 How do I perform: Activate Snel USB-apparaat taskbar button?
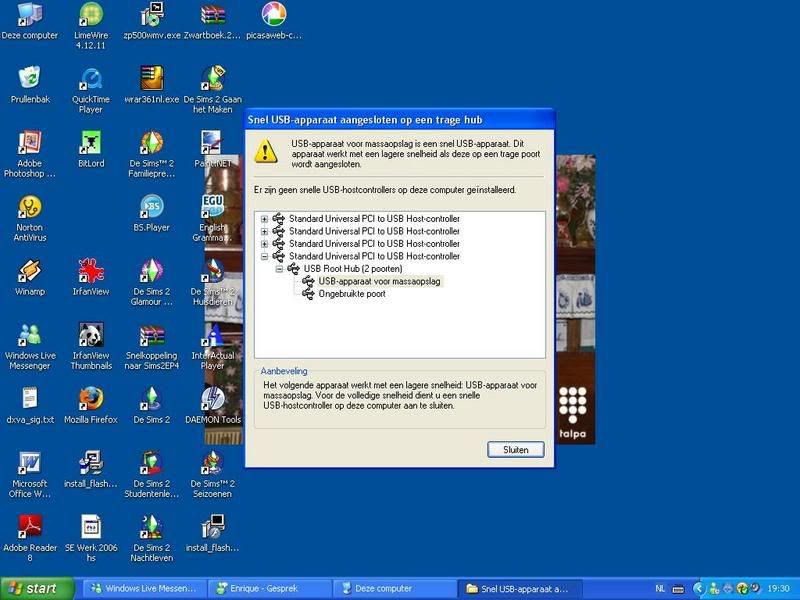coord(520,589)
